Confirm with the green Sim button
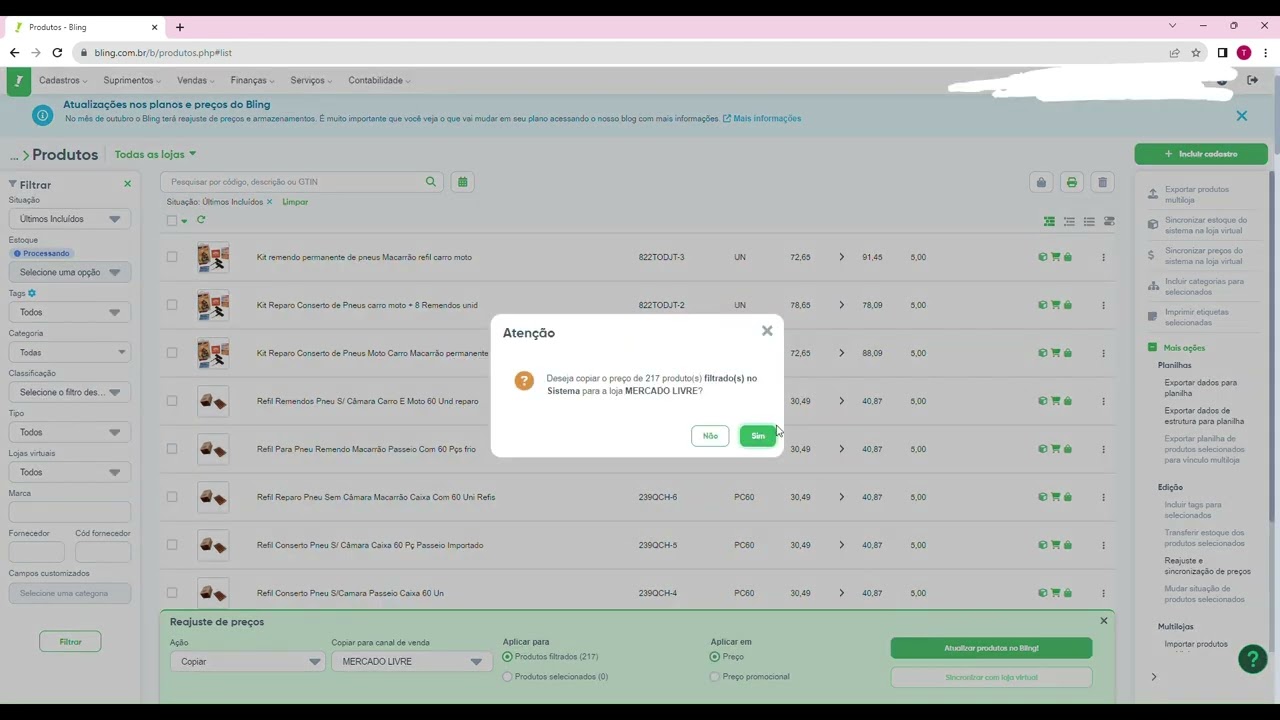 (x=758, y=436)
